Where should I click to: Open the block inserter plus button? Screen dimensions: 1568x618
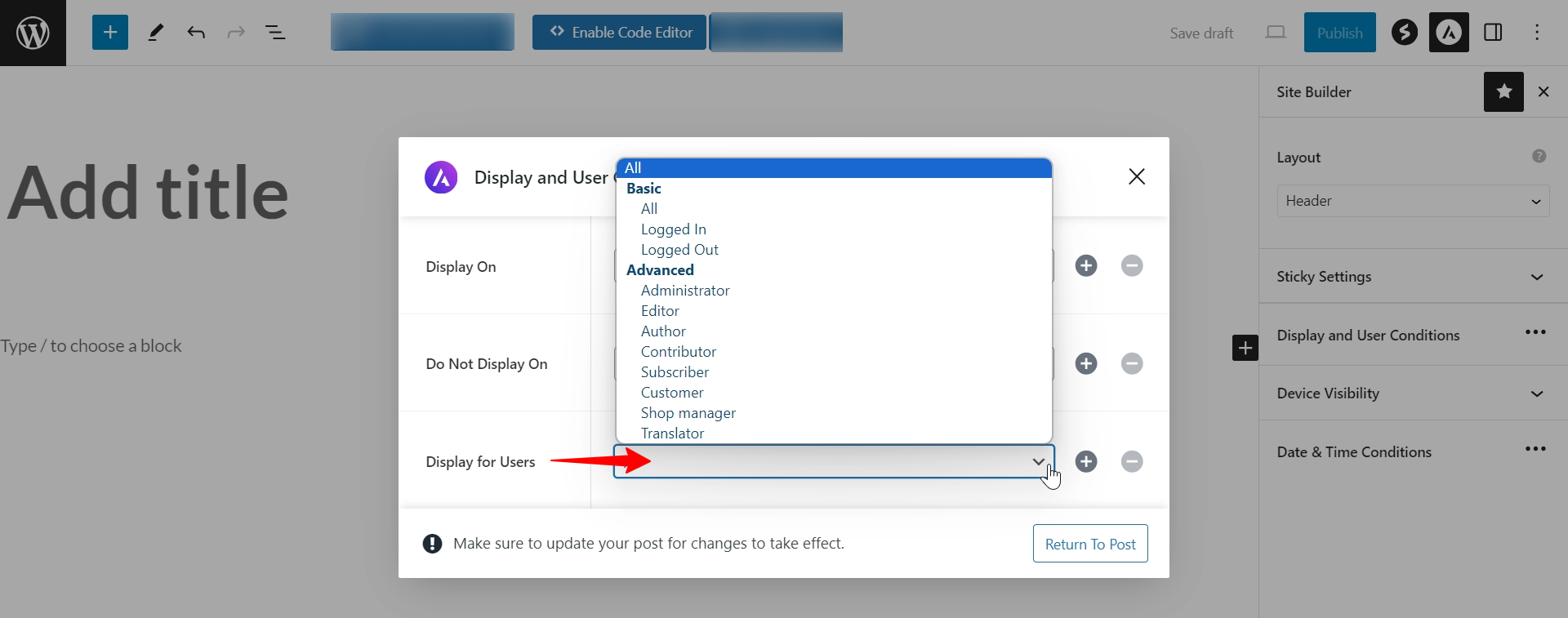pyautogui.click(x=110, y=33)
